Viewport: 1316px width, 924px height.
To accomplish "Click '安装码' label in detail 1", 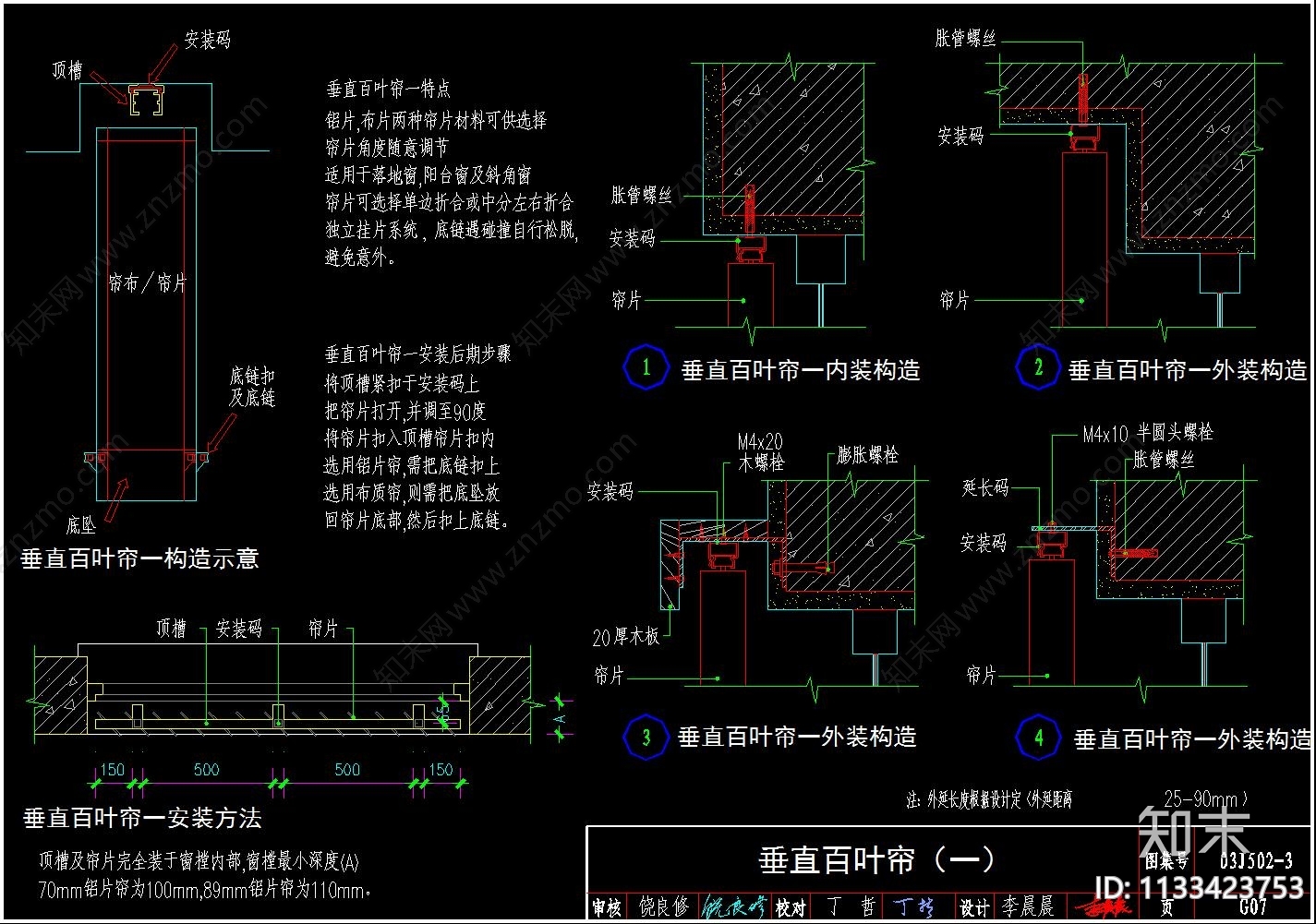I will point(633,238).
